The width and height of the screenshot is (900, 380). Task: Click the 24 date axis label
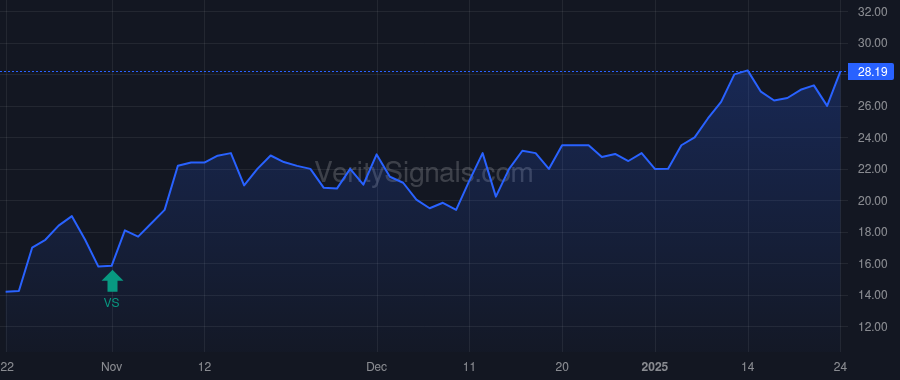[840, 367]
